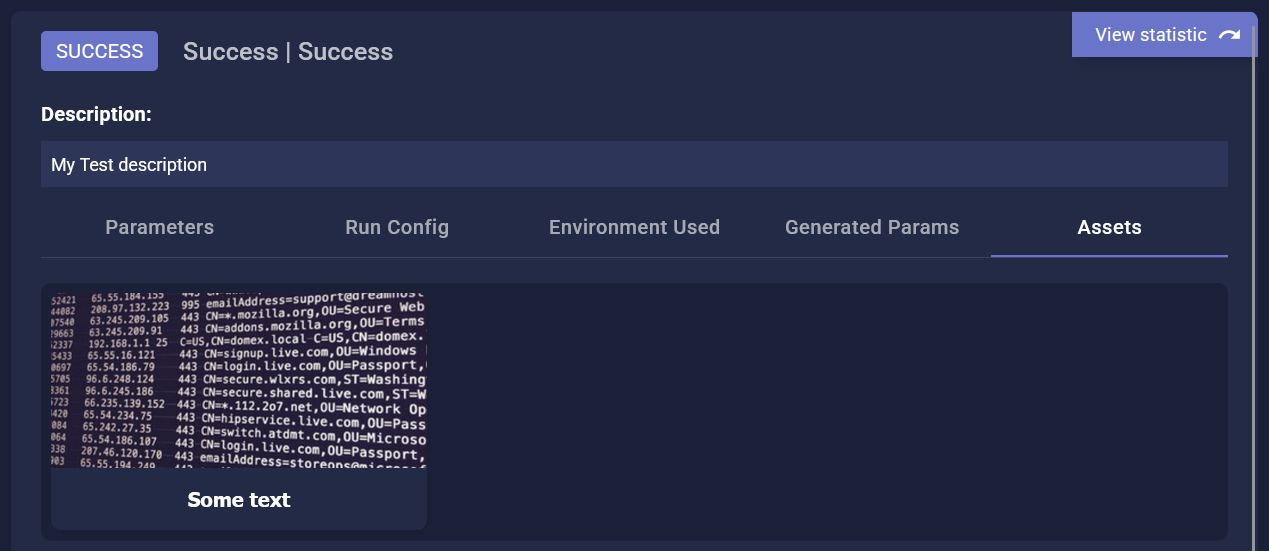Image resolution: width=1269 pixels, height=551 pixels.
Task: Switch to the Parameters tab
Action: [x=160, y=227]
